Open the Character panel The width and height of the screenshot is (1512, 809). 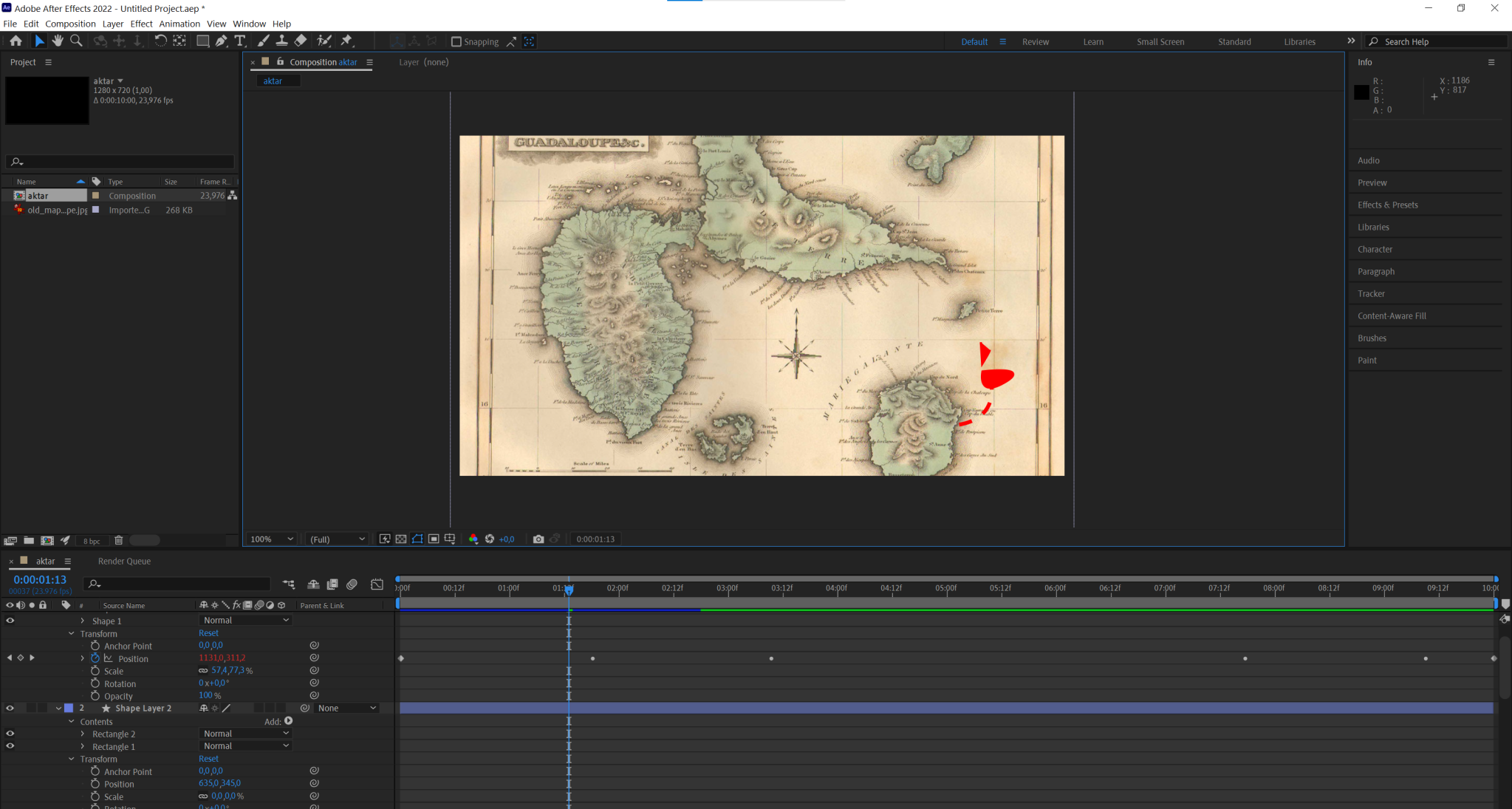click(1375, 250)
